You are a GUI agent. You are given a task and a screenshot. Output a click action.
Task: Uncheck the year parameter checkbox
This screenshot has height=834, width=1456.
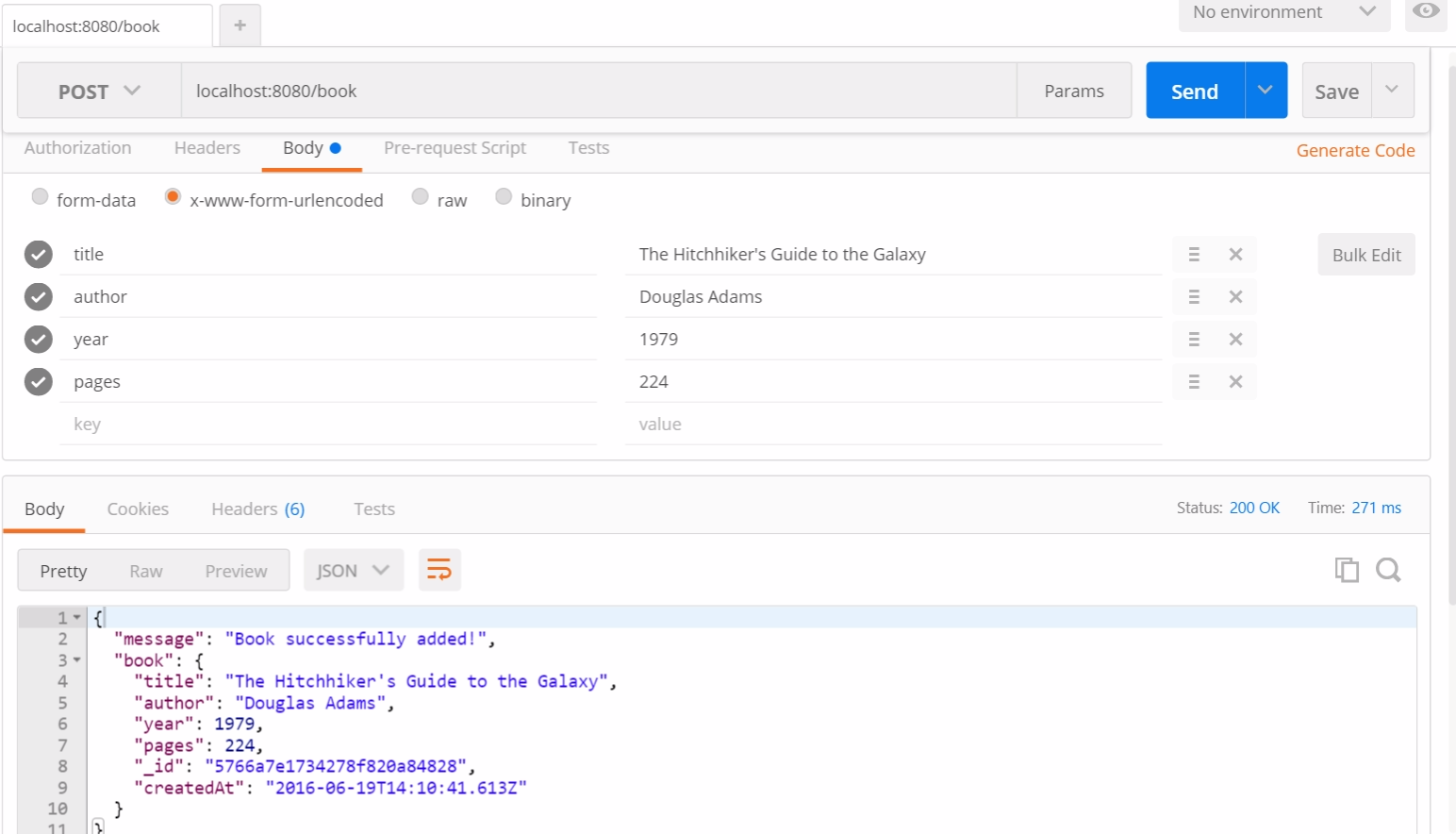click(39, 340)
